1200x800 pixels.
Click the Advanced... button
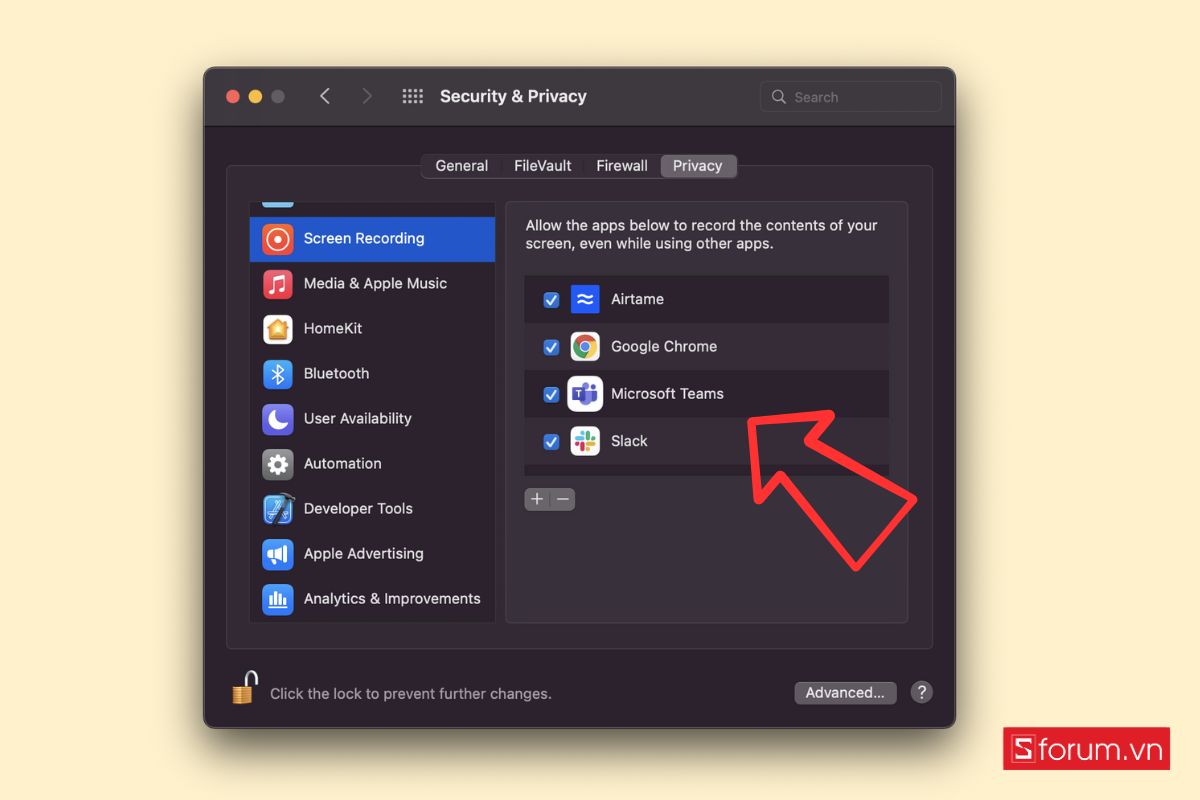845,692
